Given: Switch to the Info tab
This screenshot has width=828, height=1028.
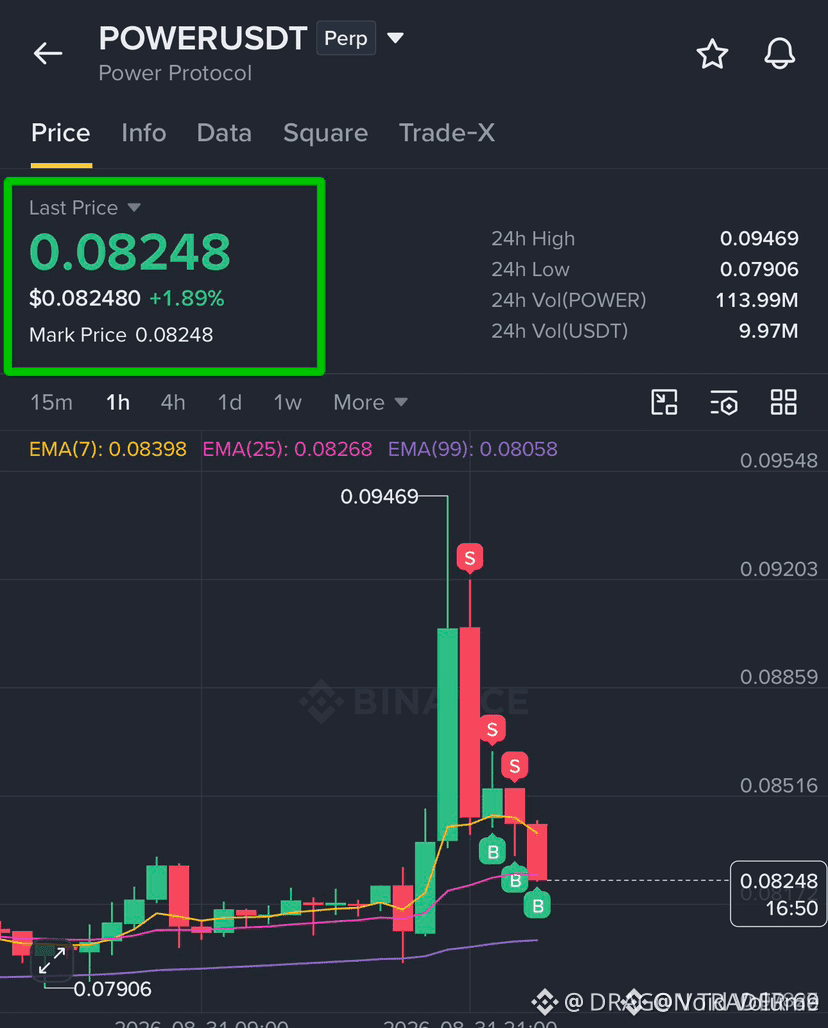Looking at the screenshot, I should click(x=144, y=133).
